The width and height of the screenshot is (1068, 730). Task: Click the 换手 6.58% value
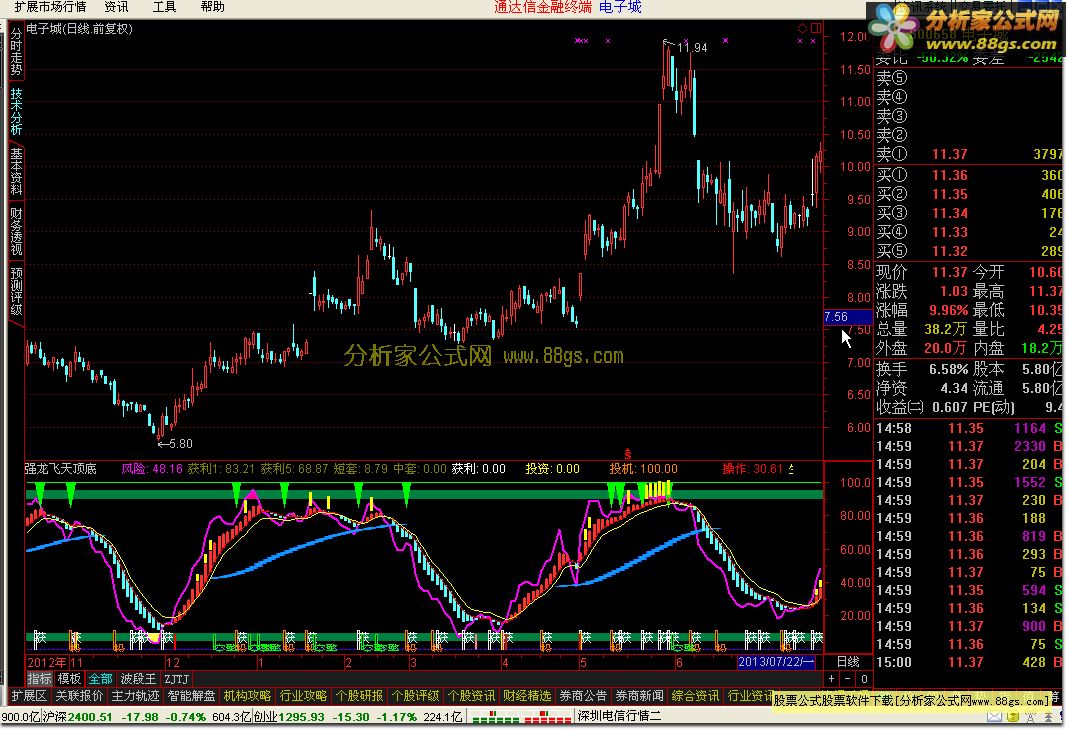point(948,370)
